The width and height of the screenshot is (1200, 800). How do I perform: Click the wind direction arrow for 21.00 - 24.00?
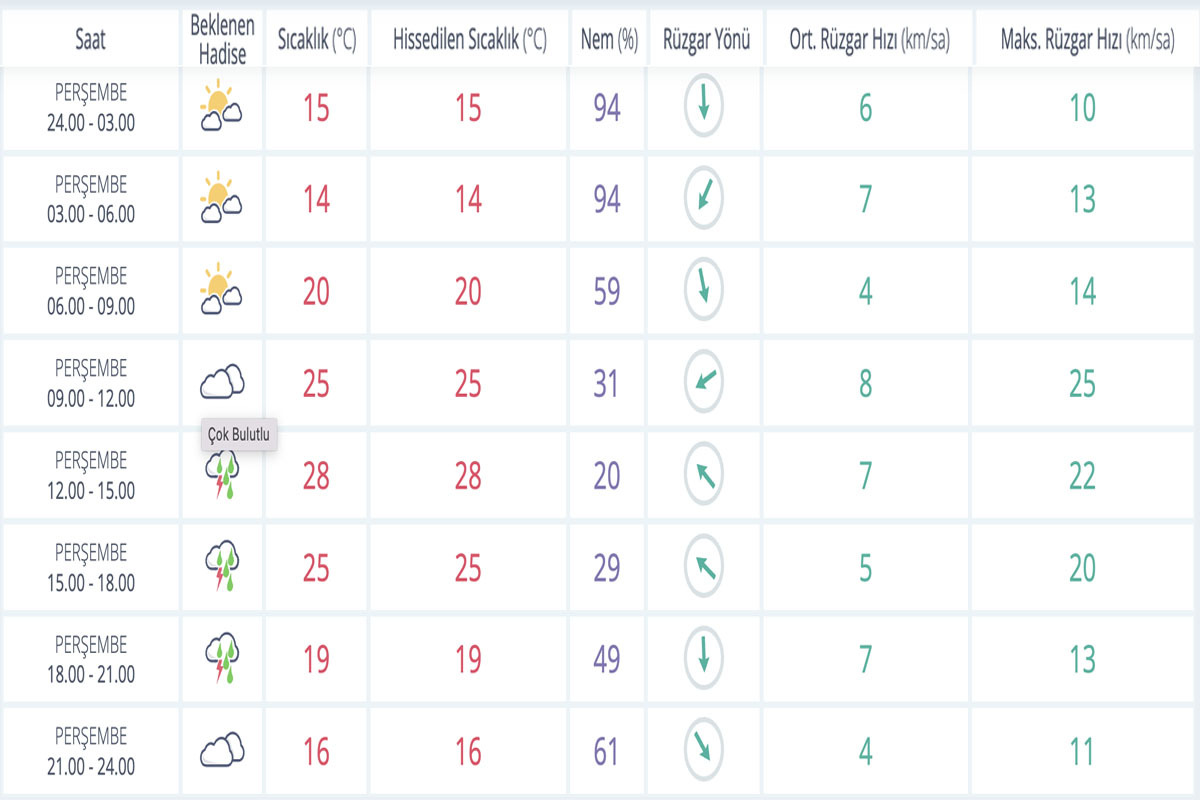coord(704,751)
